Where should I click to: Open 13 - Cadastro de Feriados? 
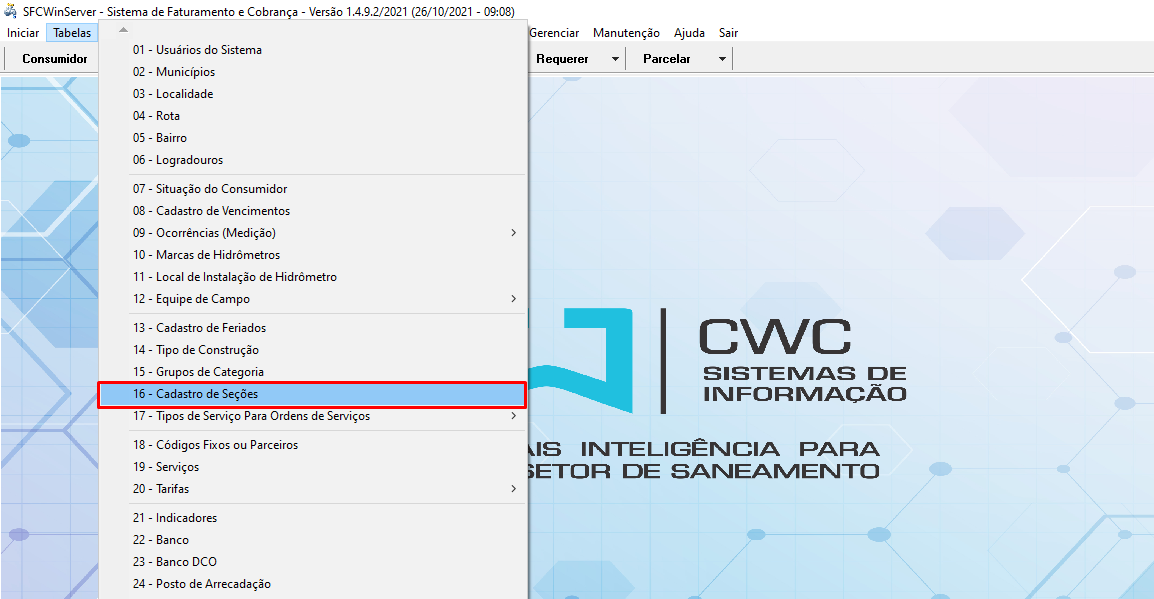199,328
